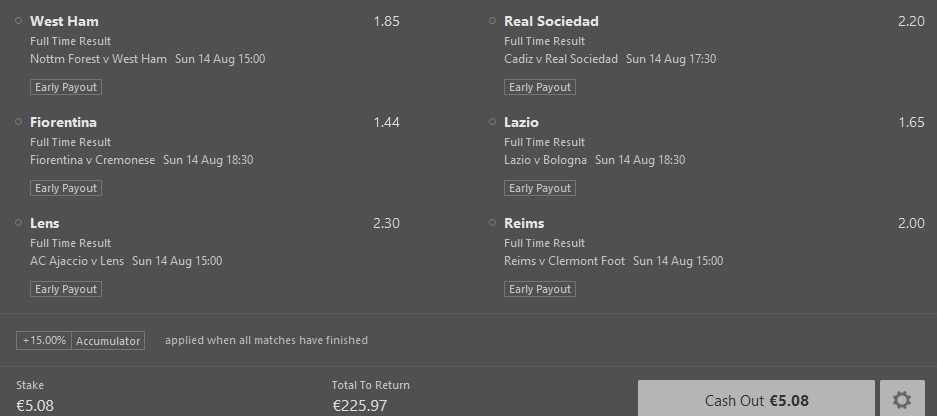Click the status circle beside Real Sociedad

click(492, 21)
